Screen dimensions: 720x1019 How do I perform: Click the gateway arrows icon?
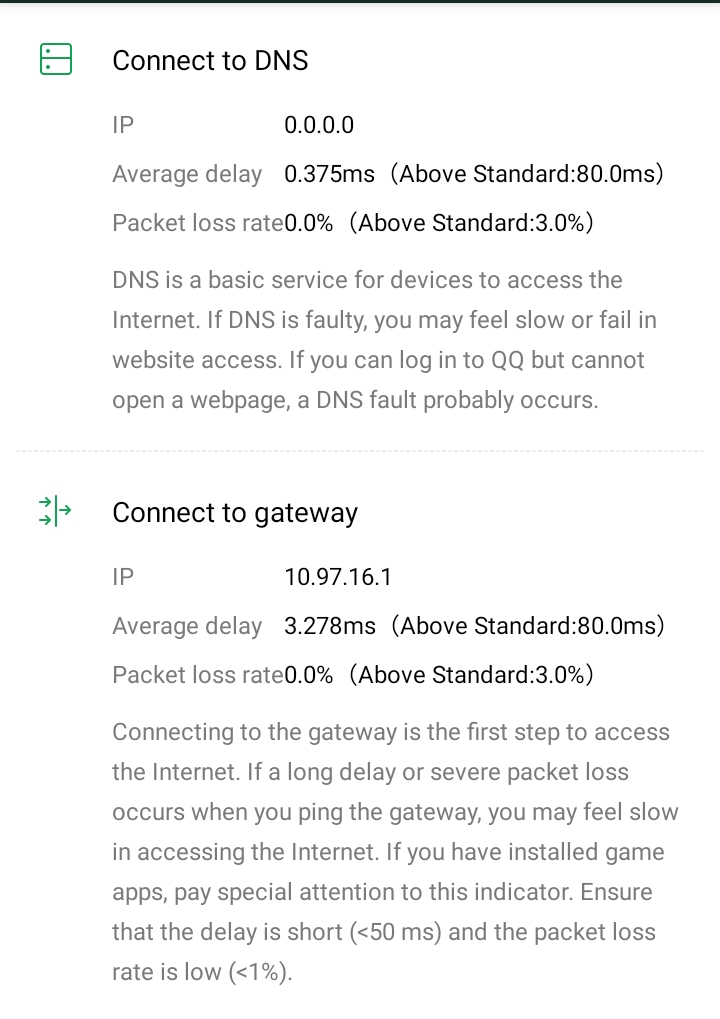[x=56, y=511]
